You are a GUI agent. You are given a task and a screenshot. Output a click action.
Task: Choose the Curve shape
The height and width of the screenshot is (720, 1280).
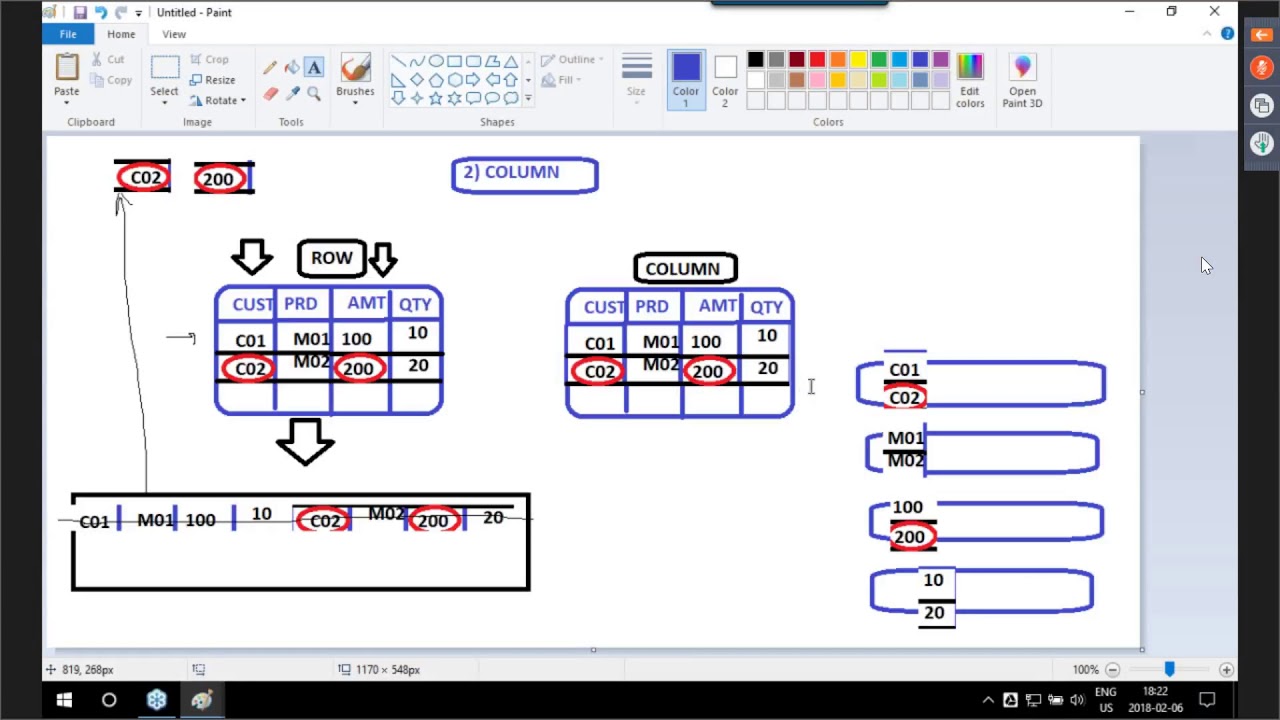point(417,61)
